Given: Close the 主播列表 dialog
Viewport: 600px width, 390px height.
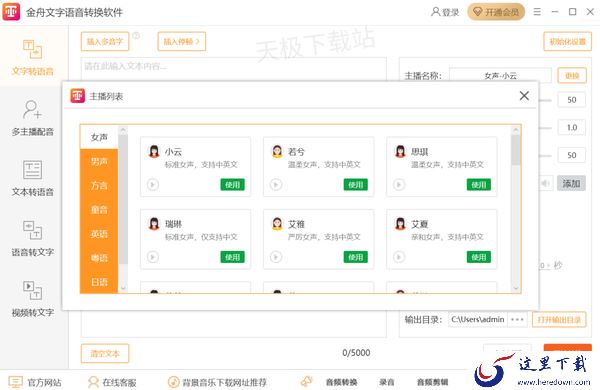Looking at the screenshot, I should click(x=524, y=96).
